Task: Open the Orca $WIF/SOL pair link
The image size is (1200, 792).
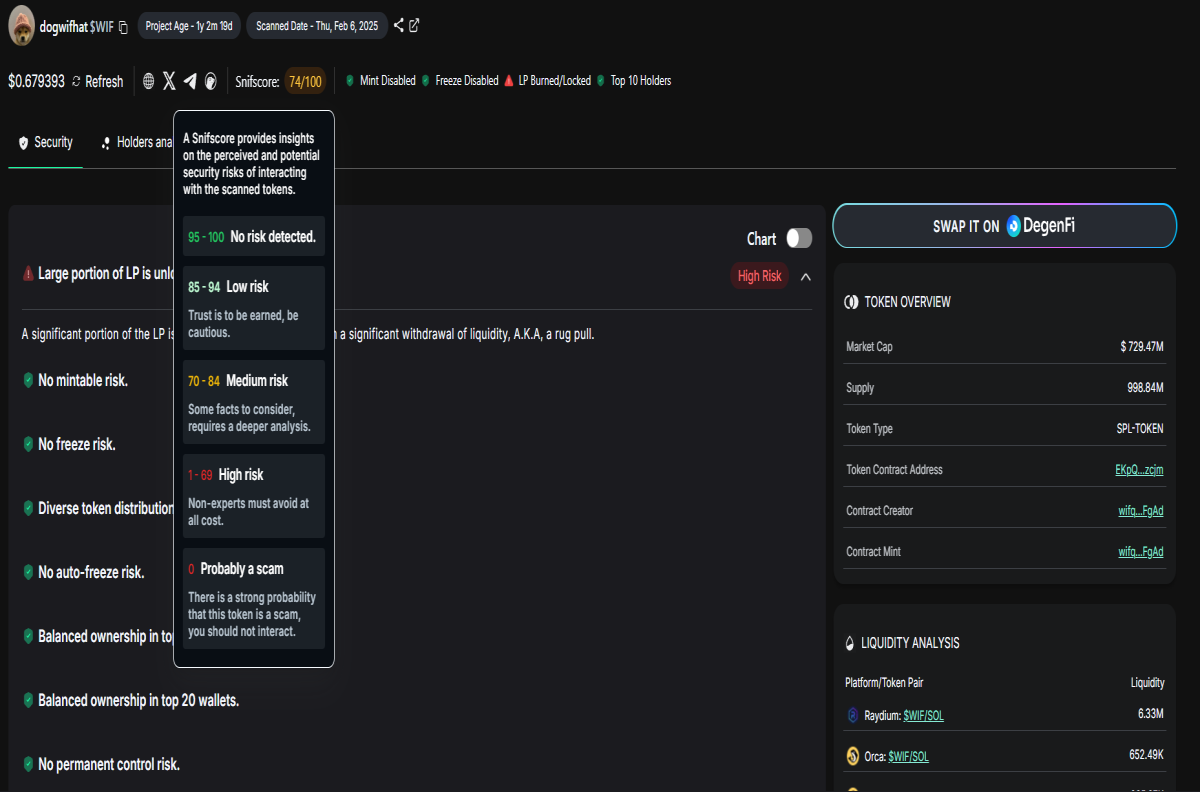Action: coord(909,757)
